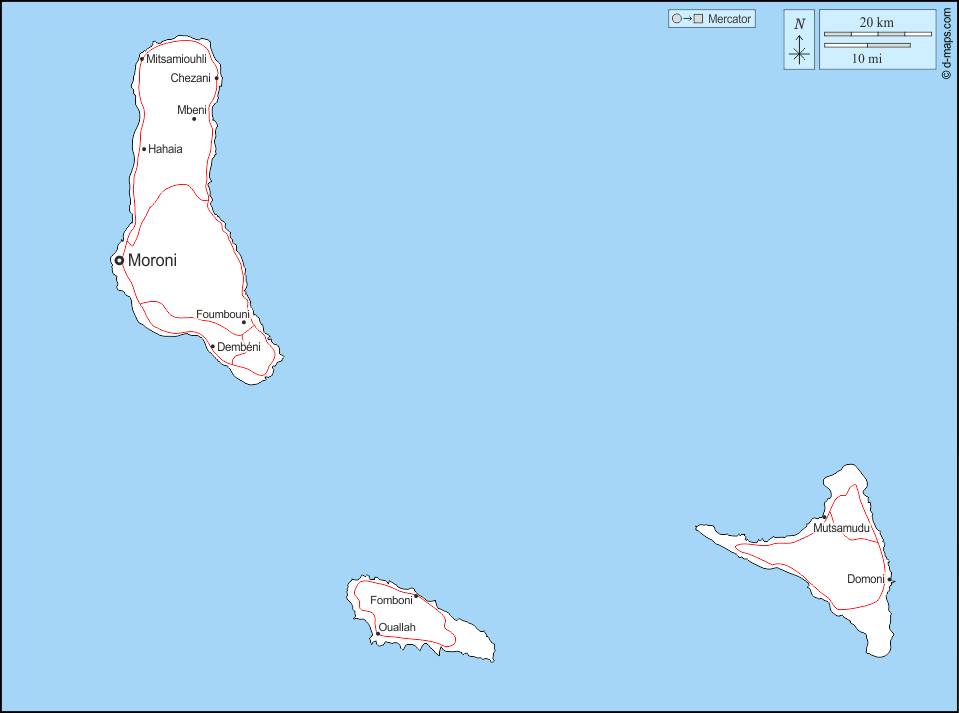This screenshot has height=713, width=959.
Task: Click the Mitsamiouhli town dot
Action: point(142,59)
